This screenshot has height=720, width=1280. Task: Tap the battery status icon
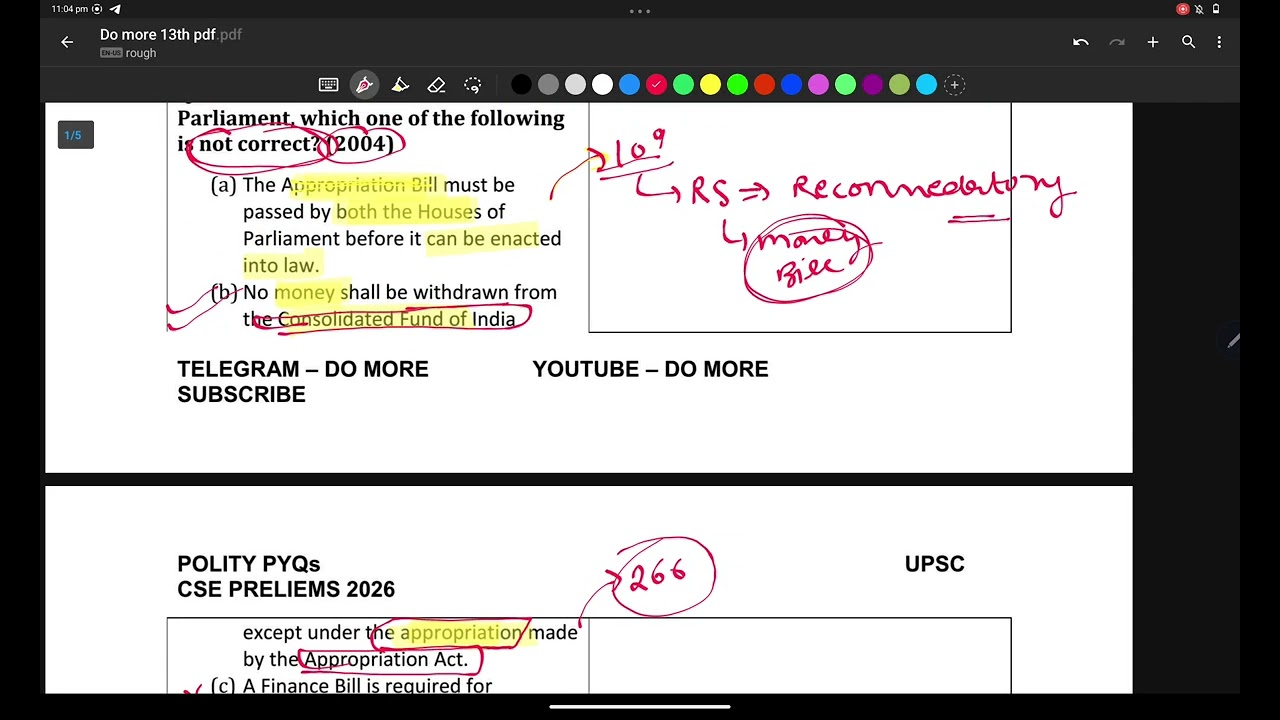click(1216, 9)
